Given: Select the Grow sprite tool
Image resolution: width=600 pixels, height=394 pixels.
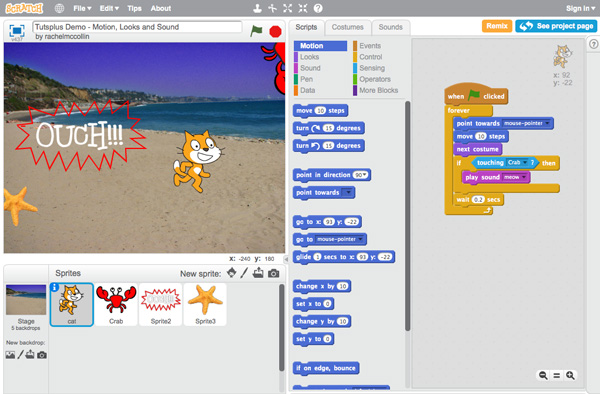Looking at the screenshot, I should [x=287, y=8].
